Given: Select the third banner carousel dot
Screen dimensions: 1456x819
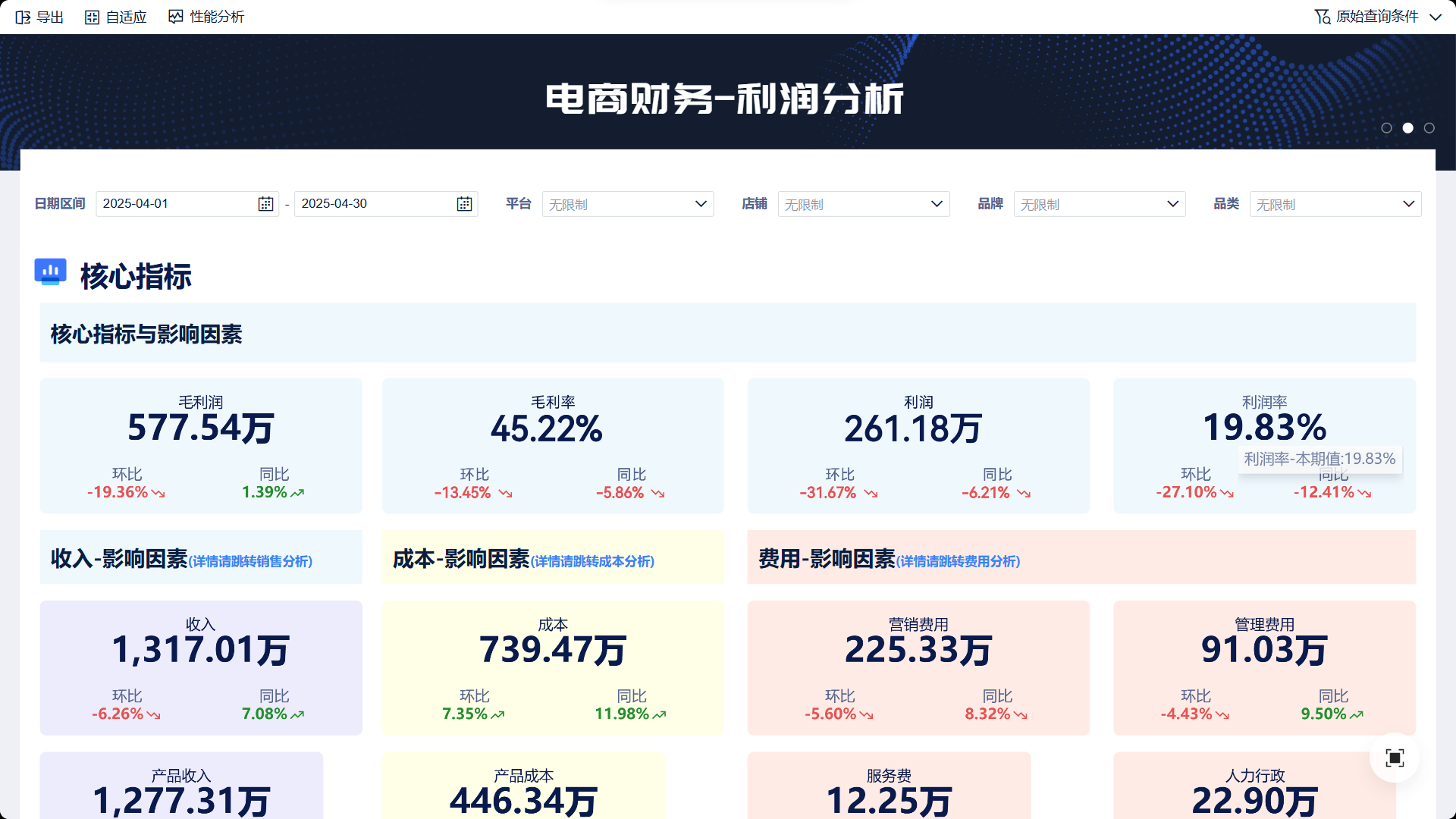Looking at the screenshot, I should 1429,128.
